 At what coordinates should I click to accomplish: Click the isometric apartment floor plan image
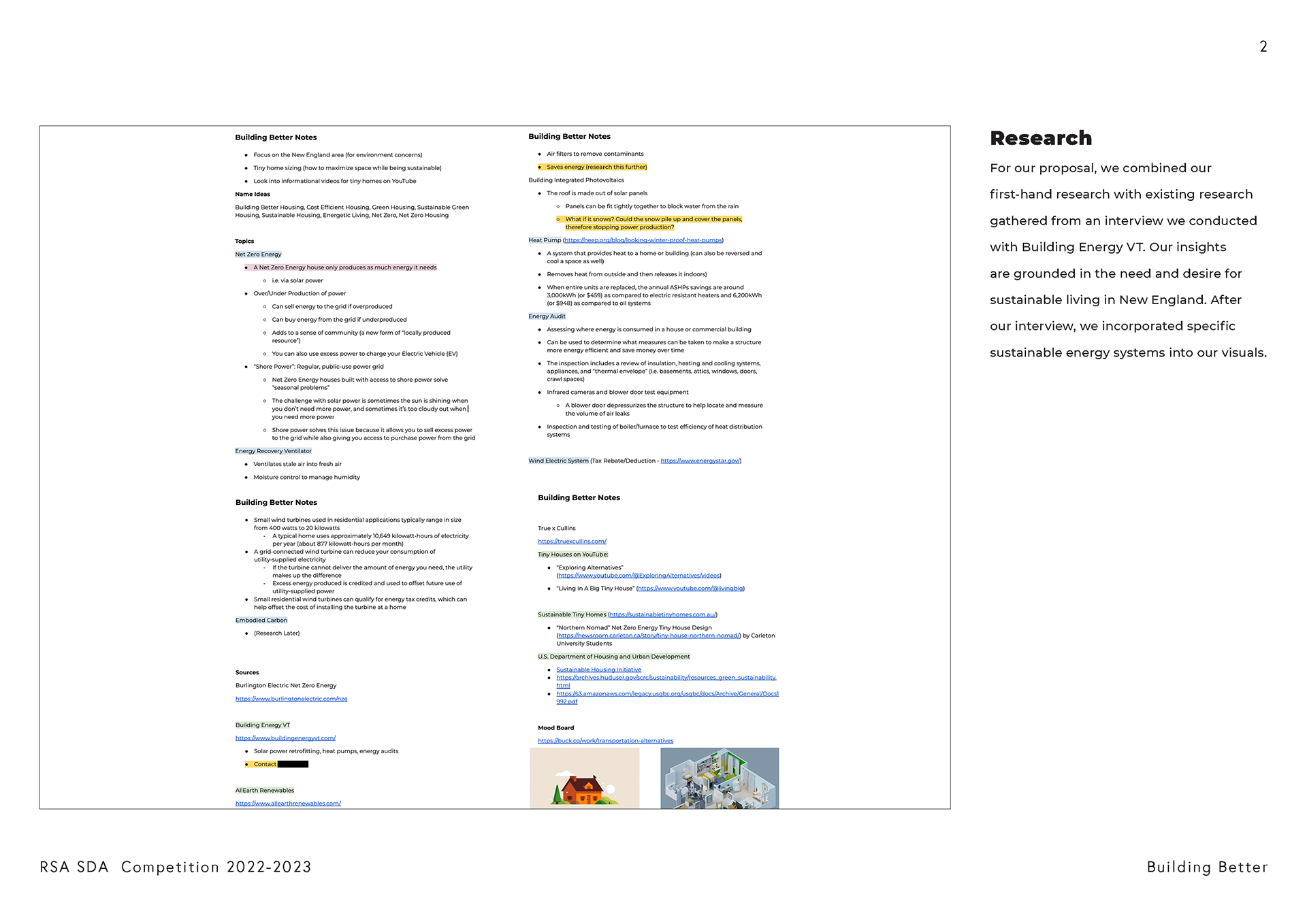point(719,778)
